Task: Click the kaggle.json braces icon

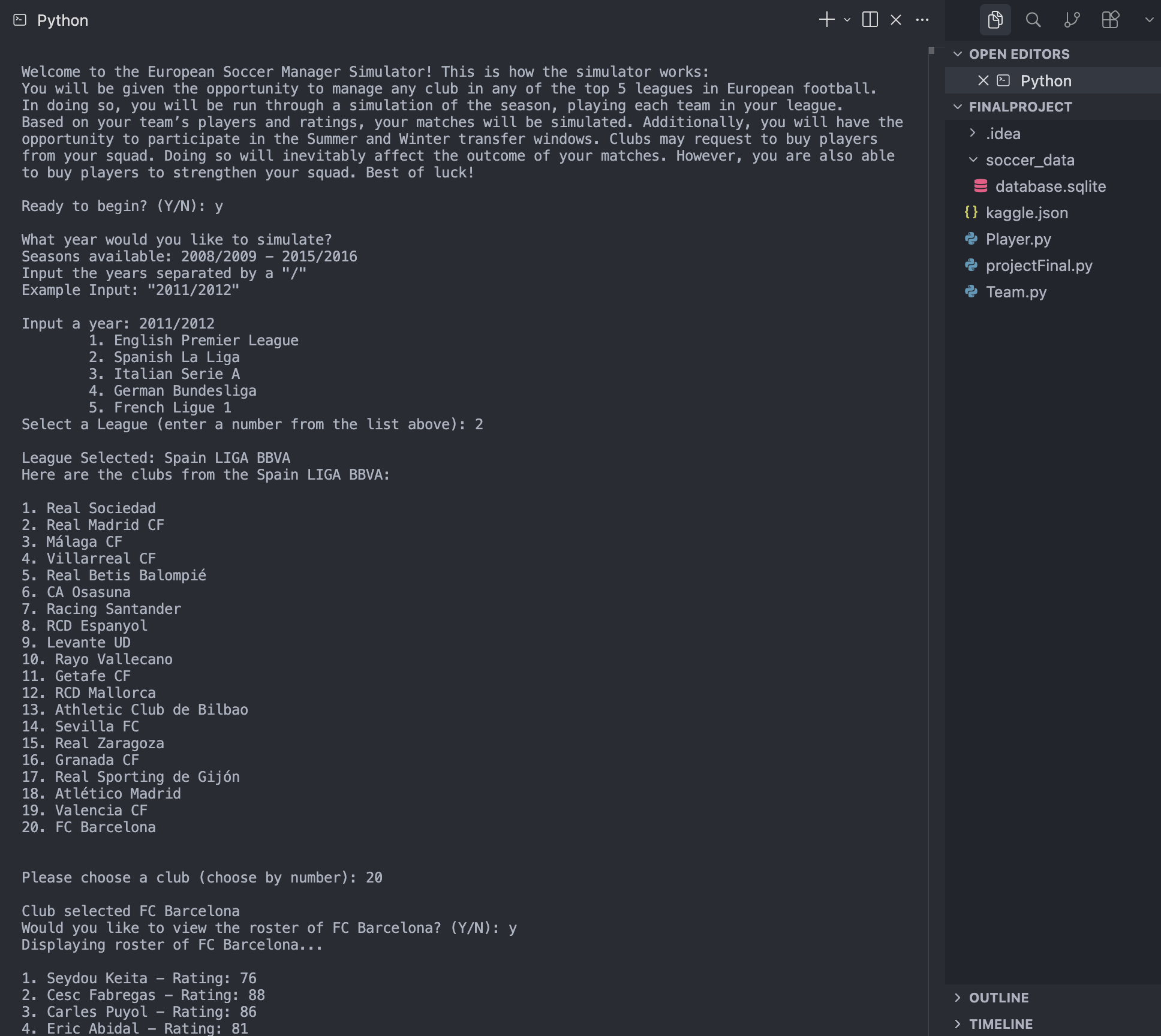Action: click(x=971, y=212)
